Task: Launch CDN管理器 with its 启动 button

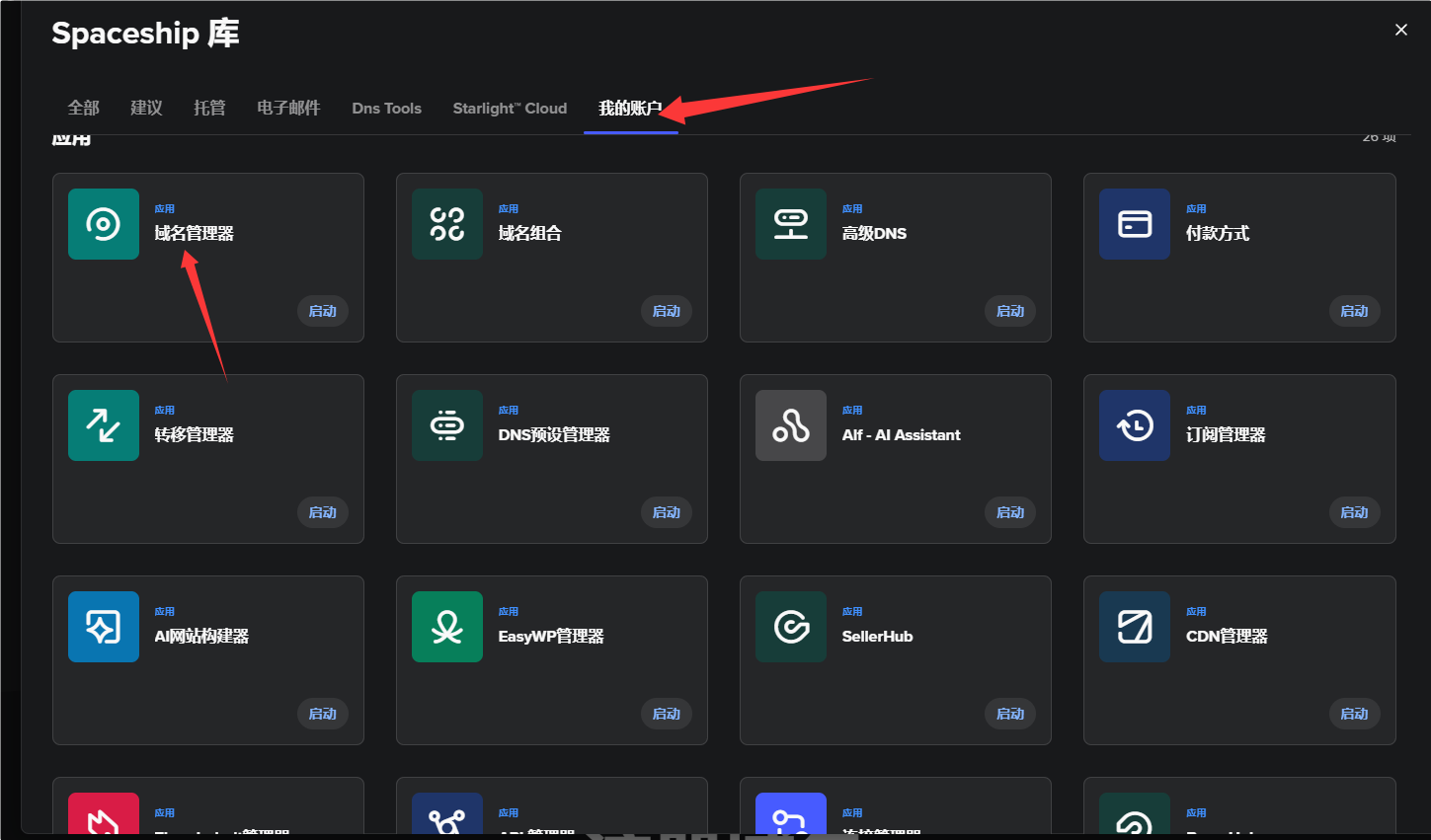Action: 1353,714
